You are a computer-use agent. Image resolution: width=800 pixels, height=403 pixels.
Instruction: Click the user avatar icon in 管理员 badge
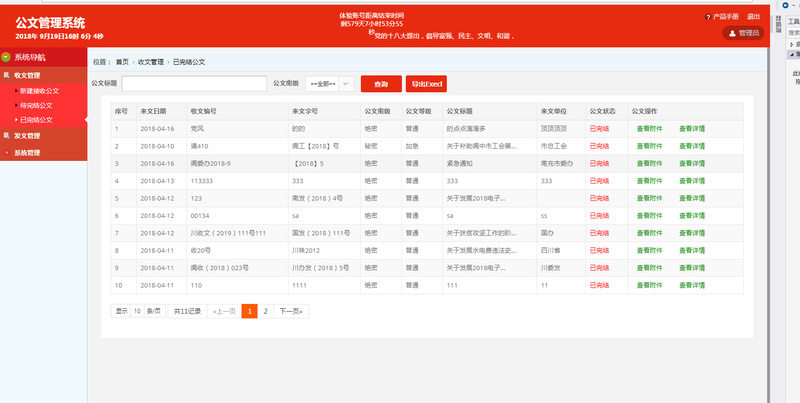click(x=732, y=33)
